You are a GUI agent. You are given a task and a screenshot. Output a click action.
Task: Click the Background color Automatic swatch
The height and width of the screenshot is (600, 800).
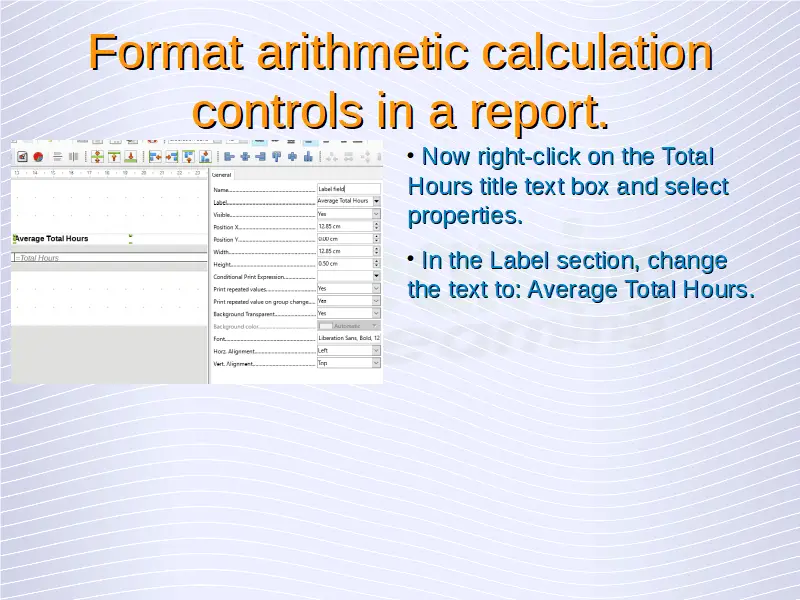(x=348, y=326)
